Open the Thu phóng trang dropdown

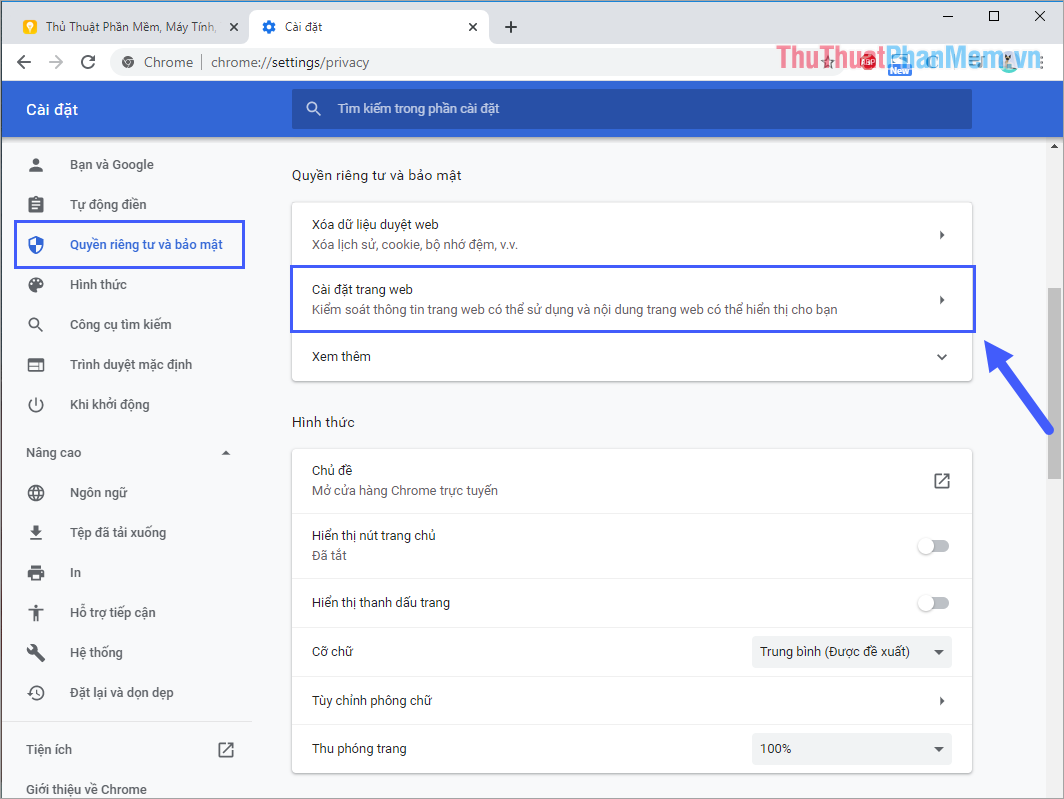coord(851,748)
